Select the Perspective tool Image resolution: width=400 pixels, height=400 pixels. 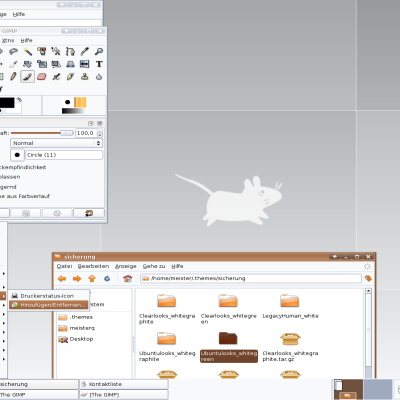point(70,64)
